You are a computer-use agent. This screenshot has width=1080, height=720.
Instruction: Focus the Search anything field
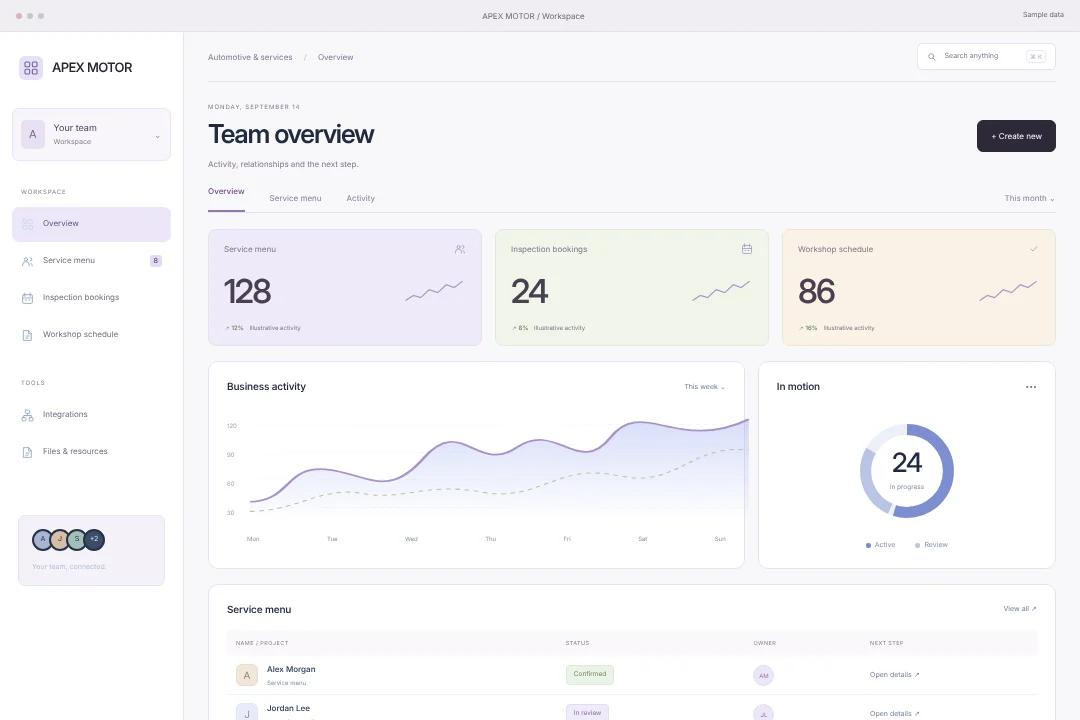(x=986, y=56)
